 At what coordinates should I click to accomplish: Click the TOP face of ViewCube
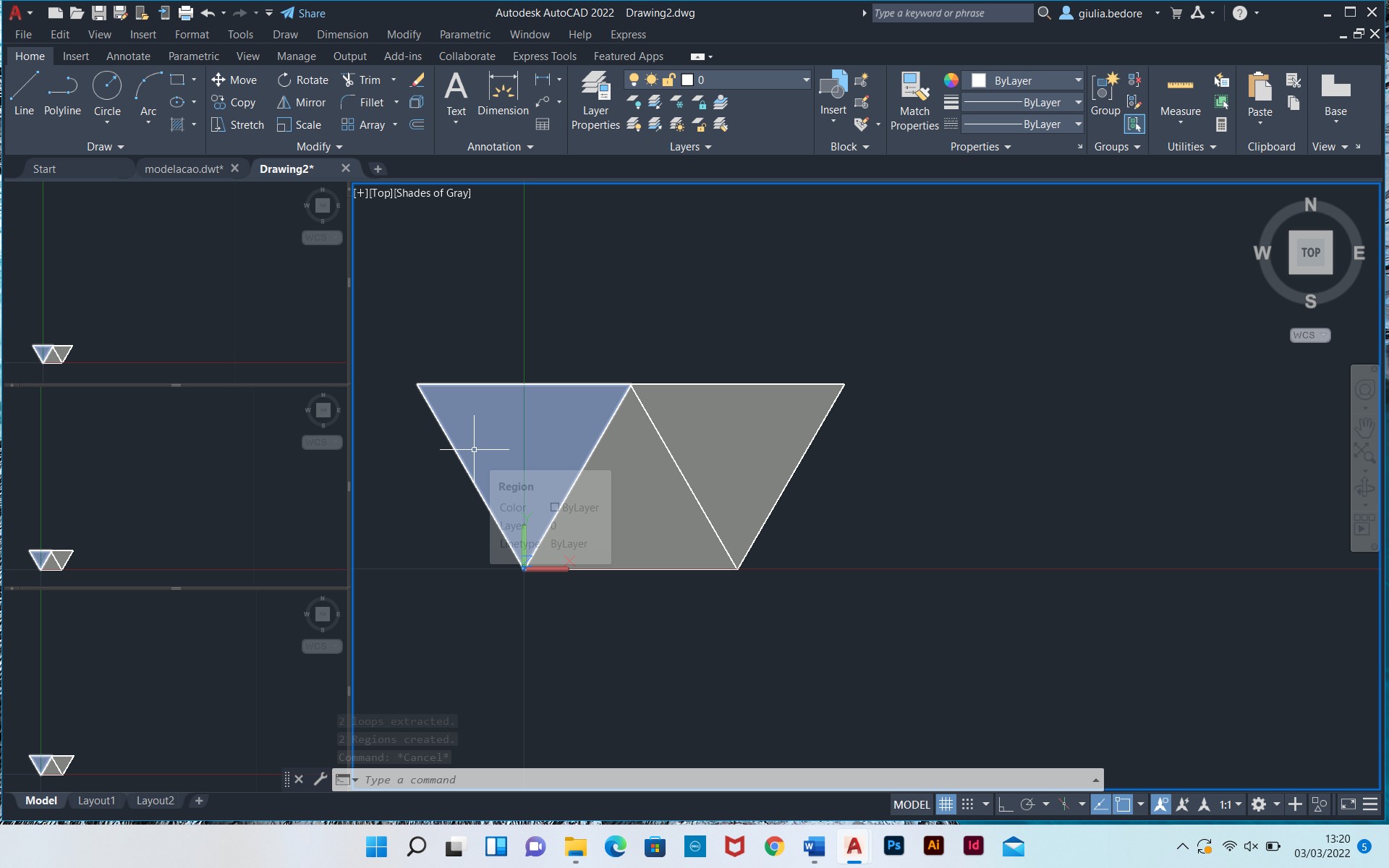tap(1310, 252)
